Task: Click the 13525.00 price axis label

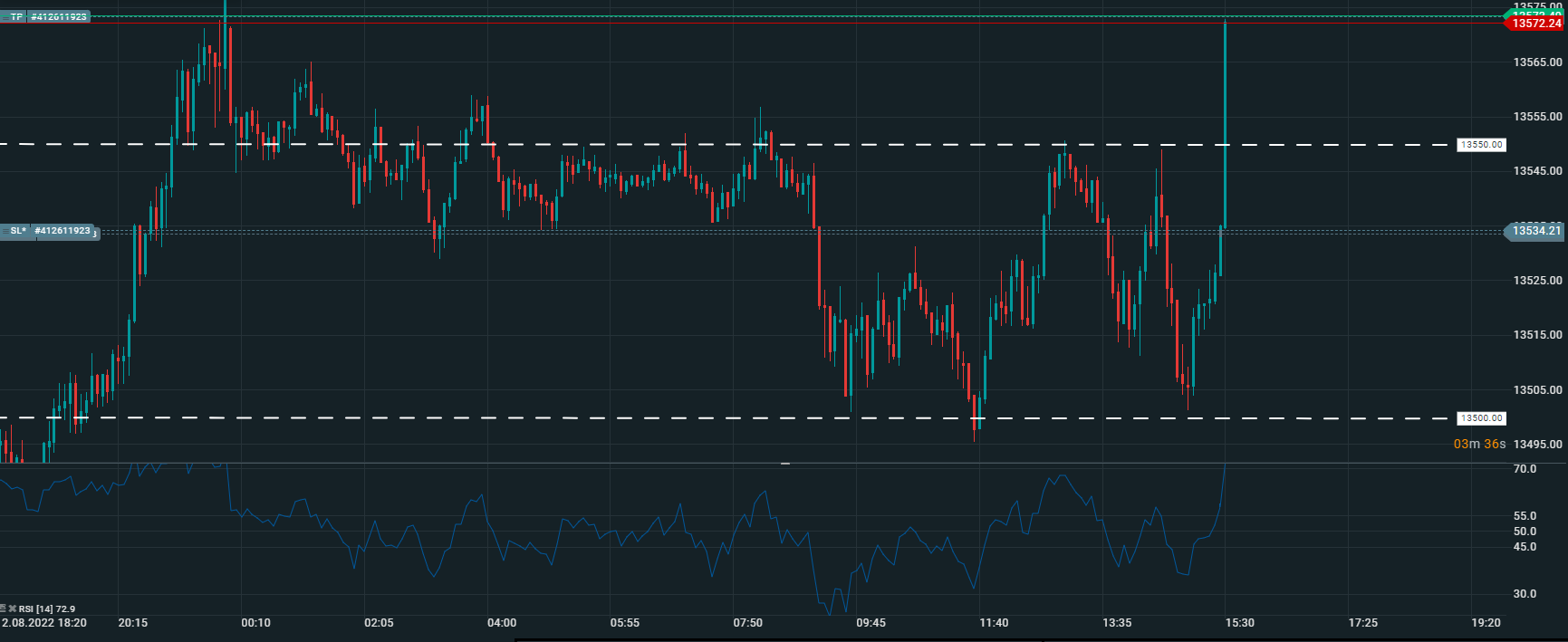Action: [1537, 281]
